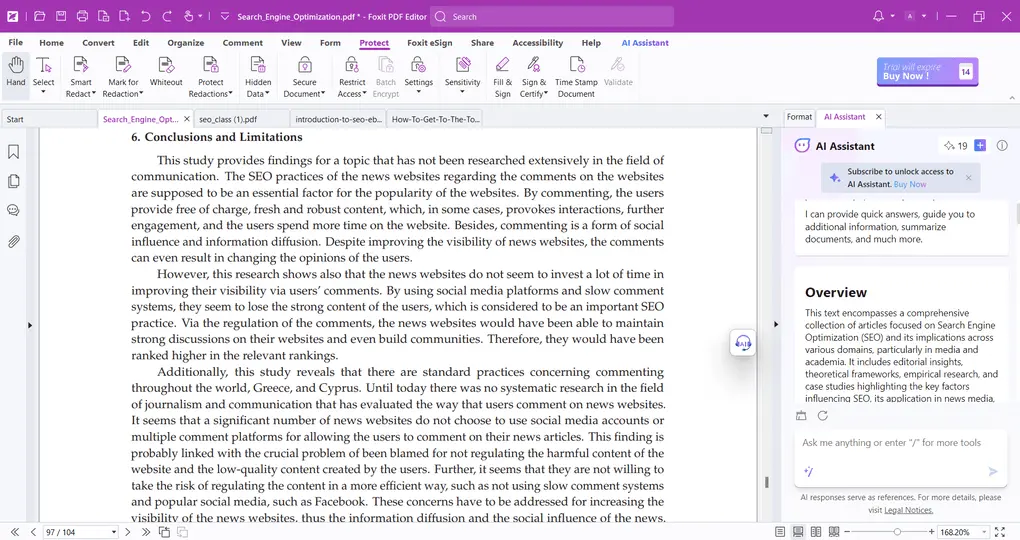
Task: Open the Comments panel in left sidebar
Action: 14,211
